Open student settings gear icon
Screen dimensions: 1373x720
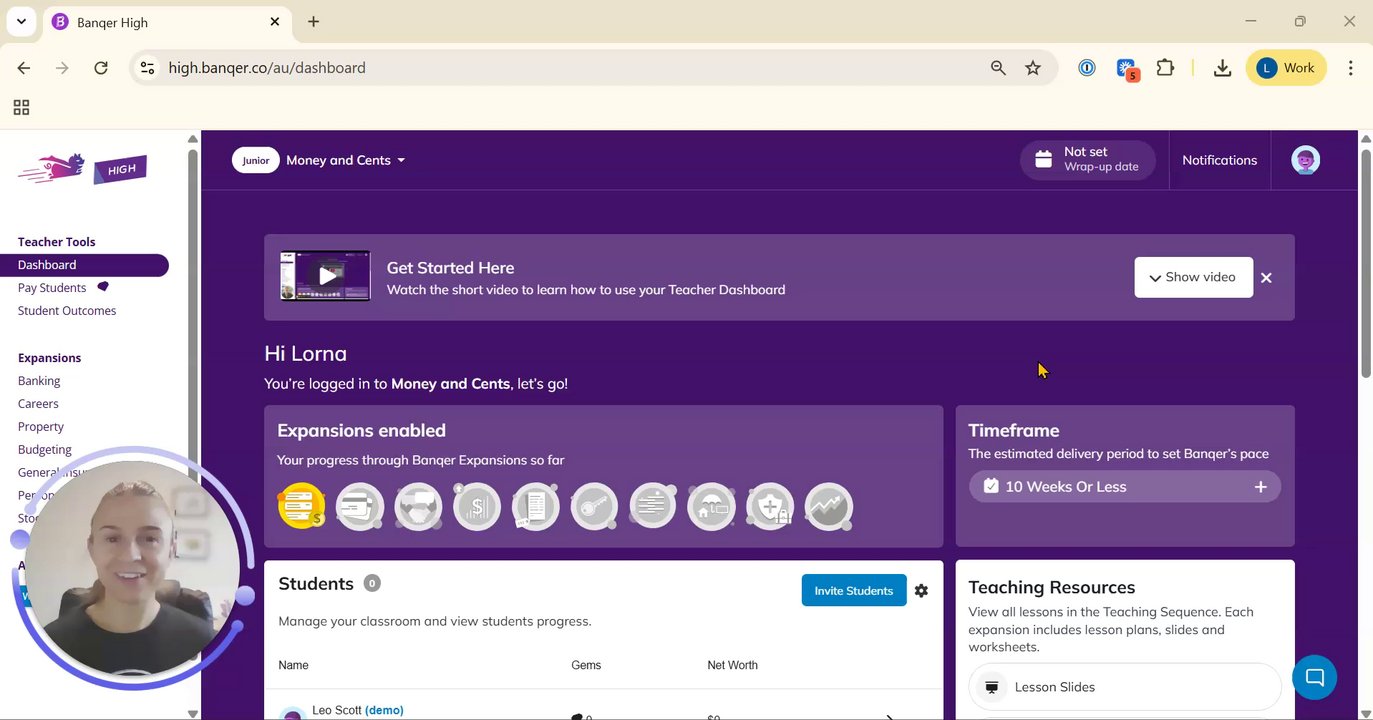click(921, 591)
